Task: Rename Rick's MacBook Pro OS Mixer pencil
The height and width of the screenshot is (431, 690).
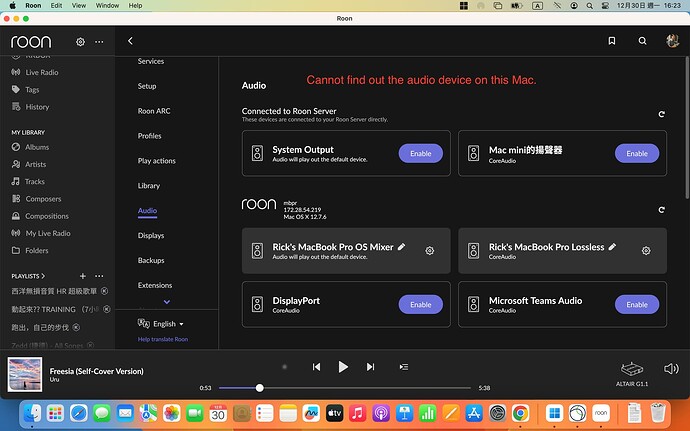Action: pyautogui.click(x=401, y=247)
